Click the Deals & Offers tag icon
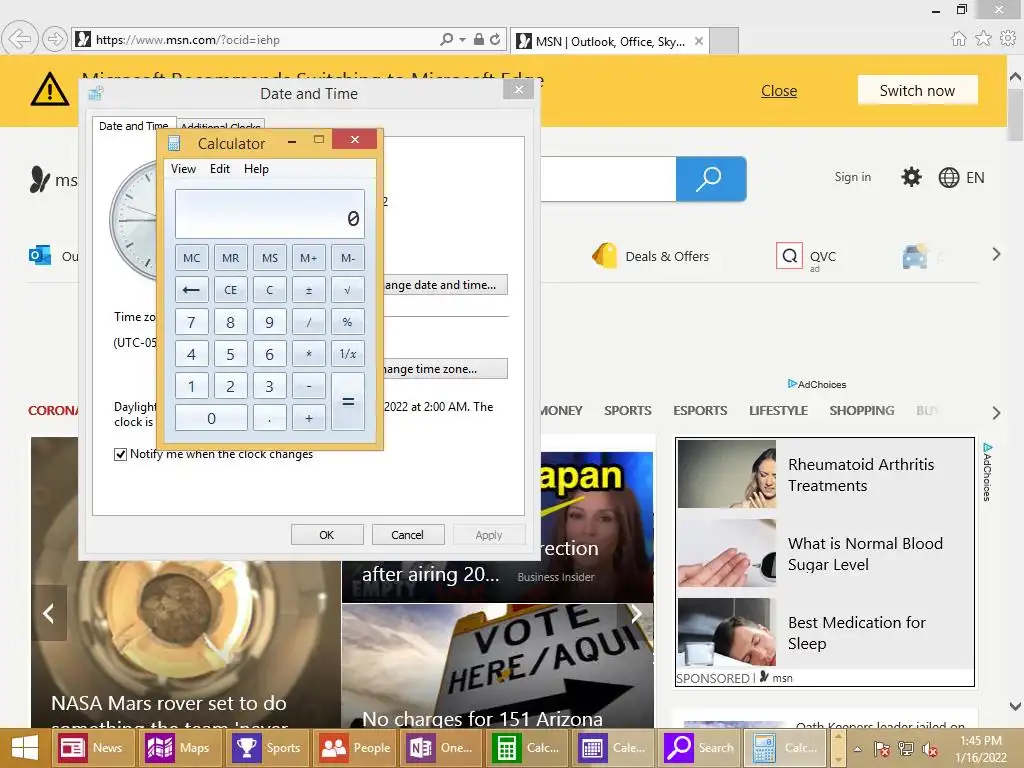 pyautogui.click(x=604, y=255)
